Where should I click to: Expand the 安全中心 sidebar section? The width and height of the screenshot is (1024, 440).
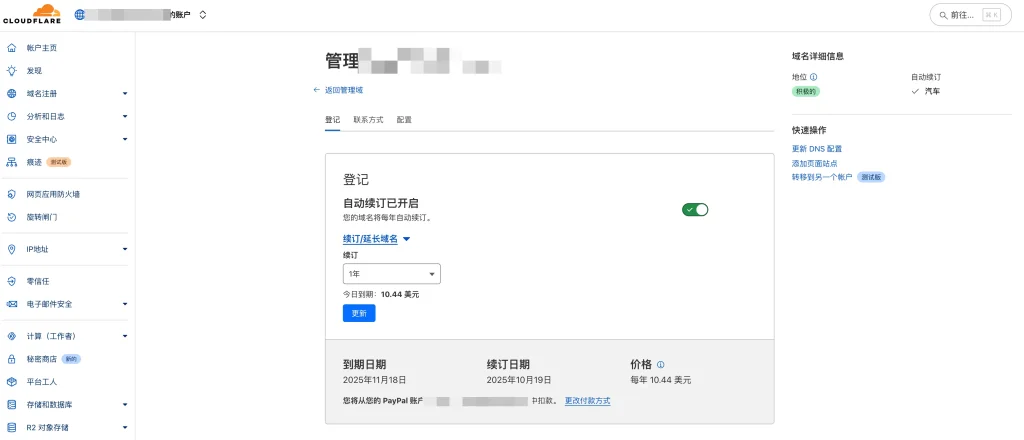[125, 139]
